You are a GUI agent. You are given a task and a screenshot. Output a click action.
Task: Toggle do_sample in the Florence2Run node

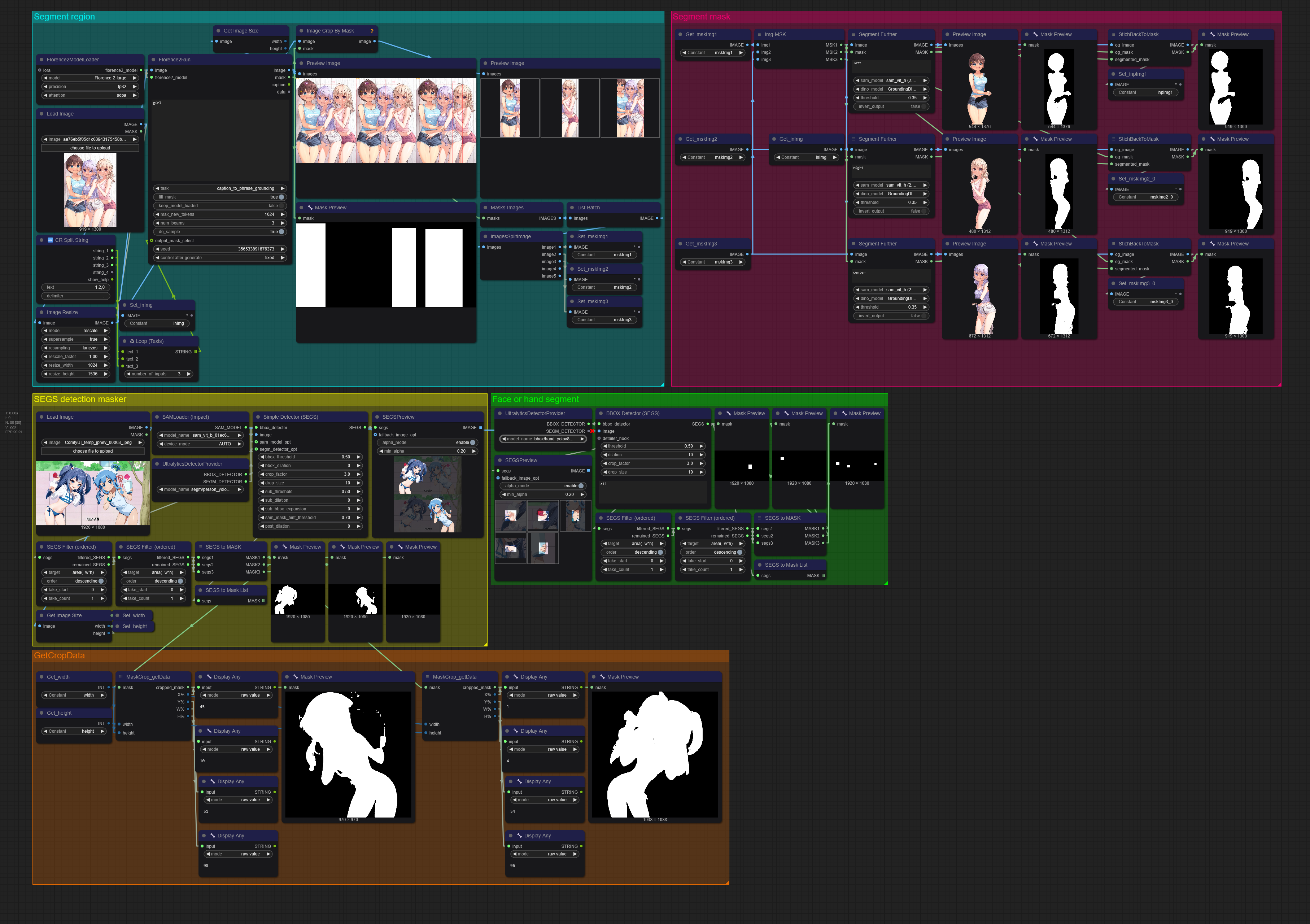[x=281, y=232]
